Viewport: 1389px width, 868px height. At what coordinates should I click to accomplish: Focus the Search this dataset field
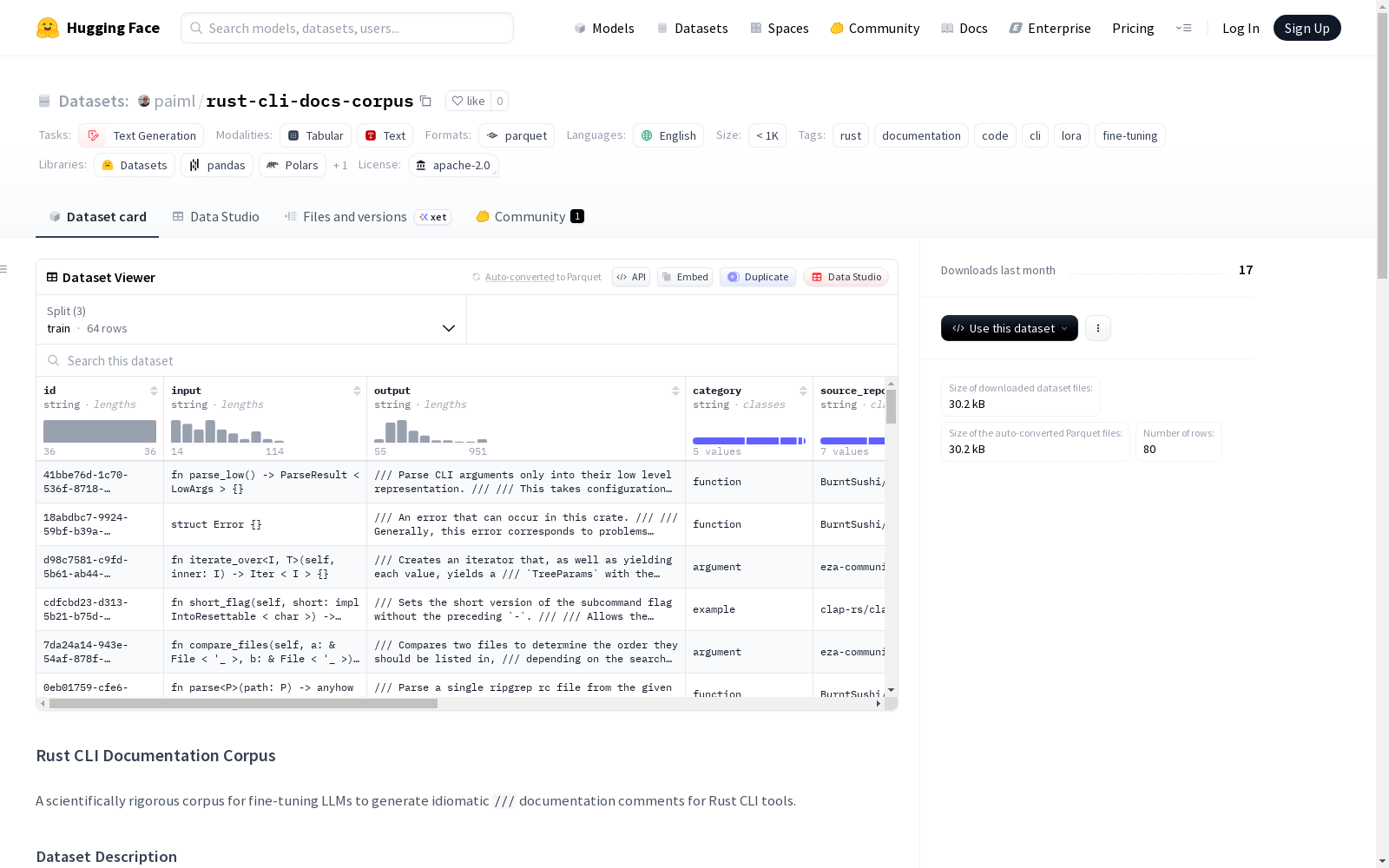point(467,360)
